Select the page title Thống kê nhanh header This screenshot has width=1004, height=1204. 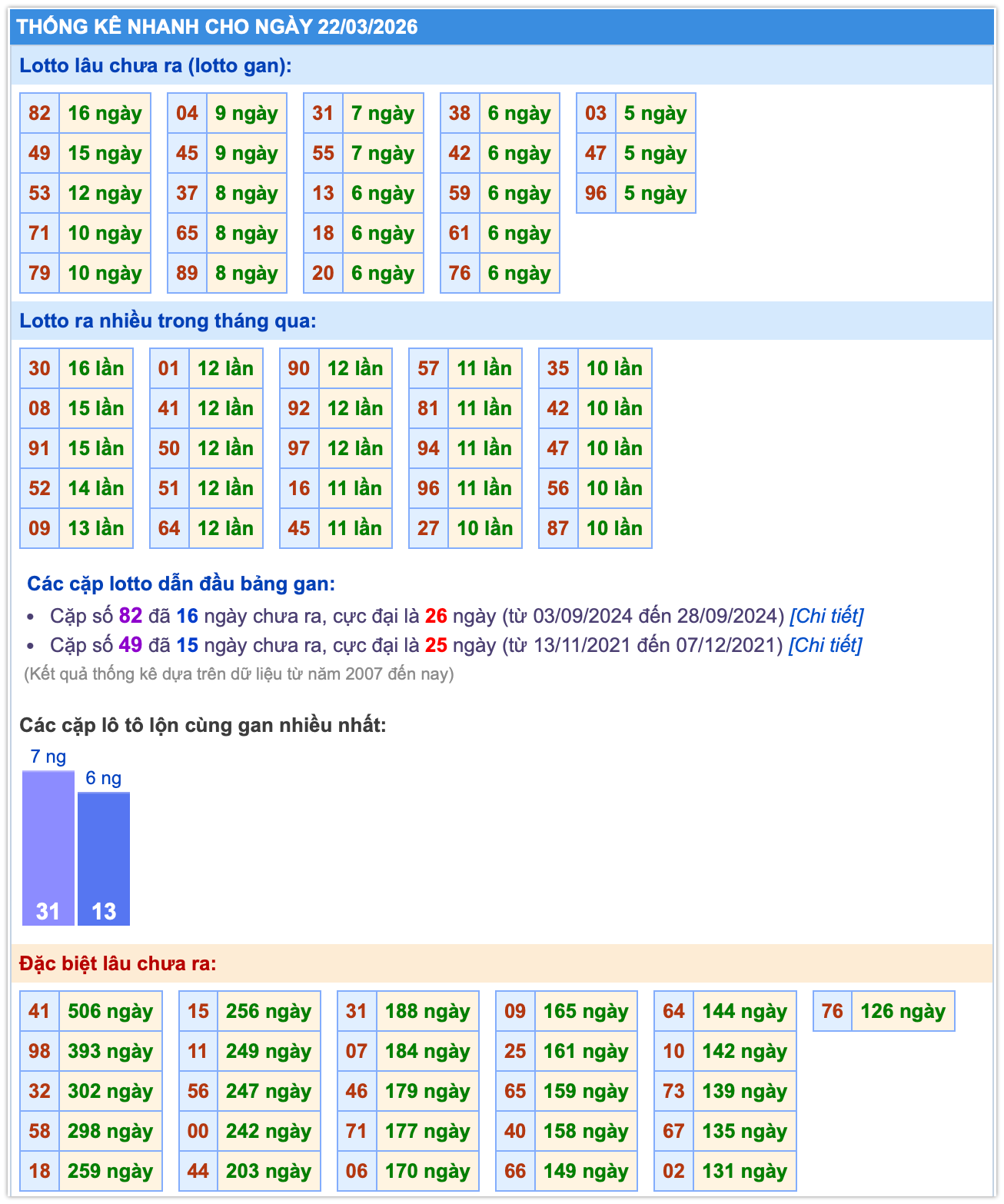[217, 27]
